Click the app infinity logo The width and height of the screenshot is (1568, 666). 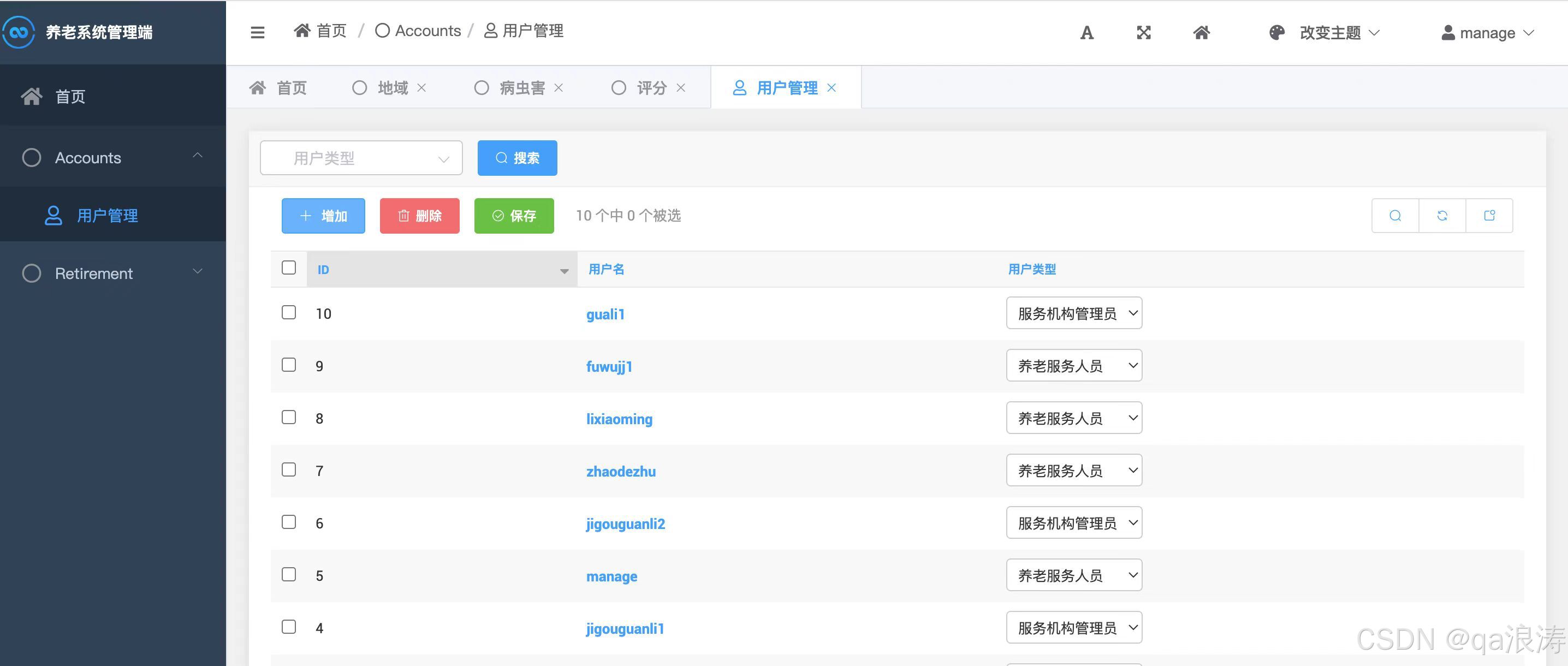(x=19, y=32)
